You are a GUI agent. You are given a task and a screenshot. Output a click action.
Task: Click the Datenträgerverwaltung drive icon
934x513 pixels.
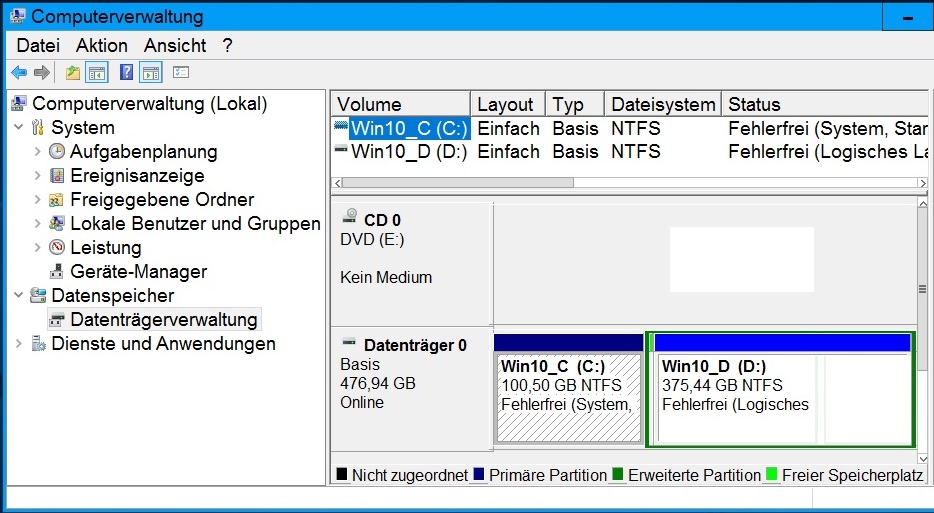[x=57, y=320]
